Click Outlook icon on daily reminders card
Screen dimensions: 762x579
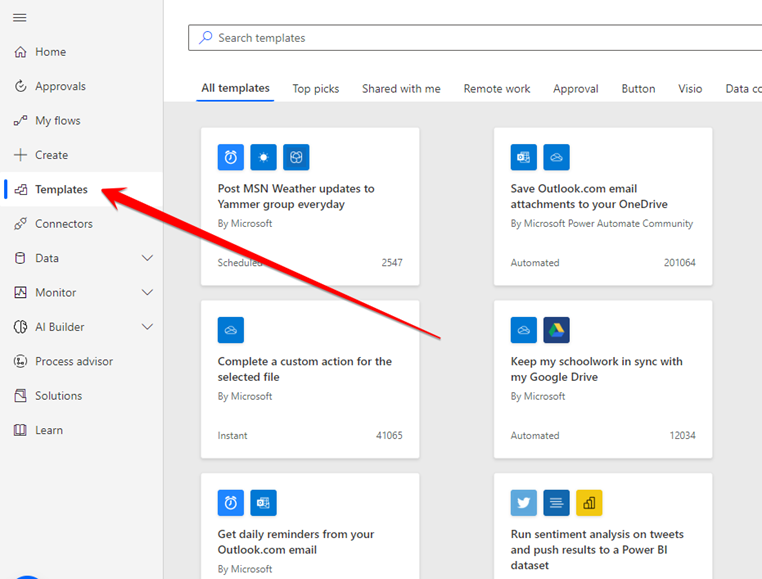coord(263,503)
